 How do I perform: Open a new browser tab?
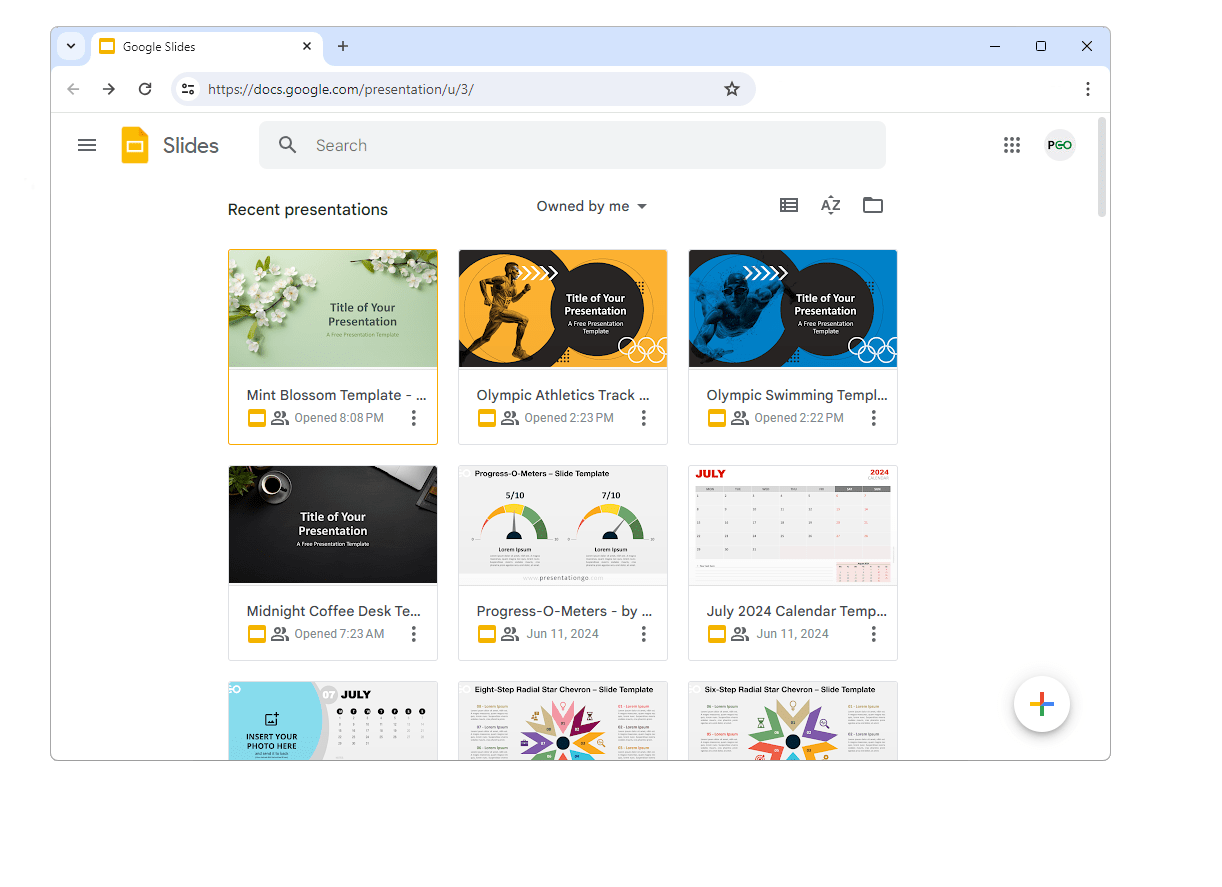coord(343,46)
